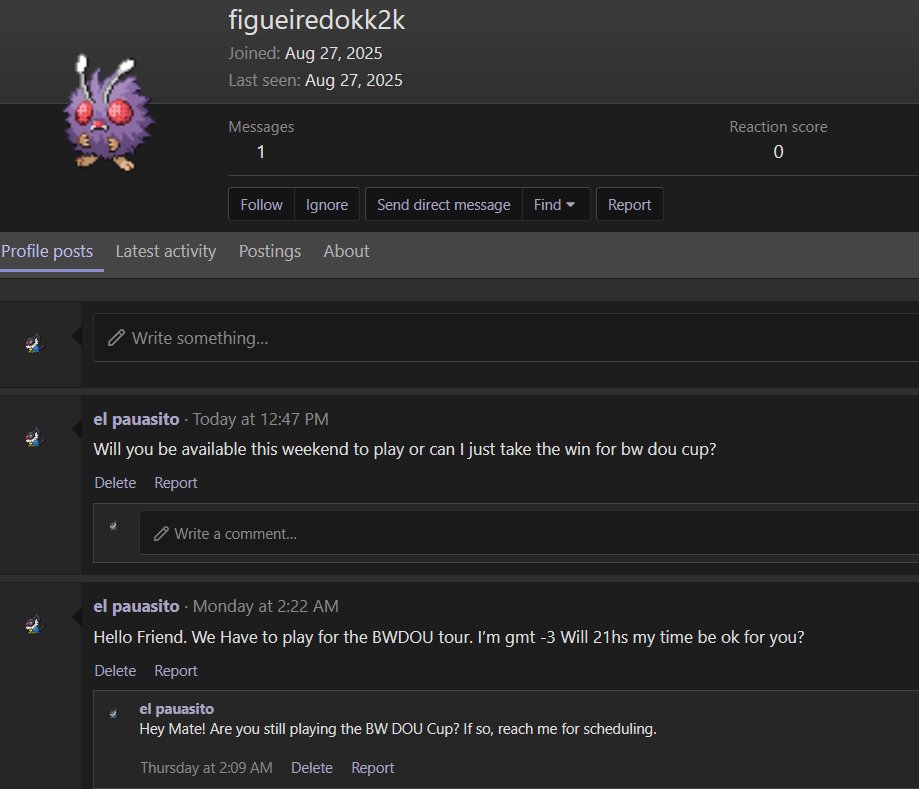Click avatar beside Monday at 2:22 AM post
Screen dimensions: 919x789
[x=35, y=624]
